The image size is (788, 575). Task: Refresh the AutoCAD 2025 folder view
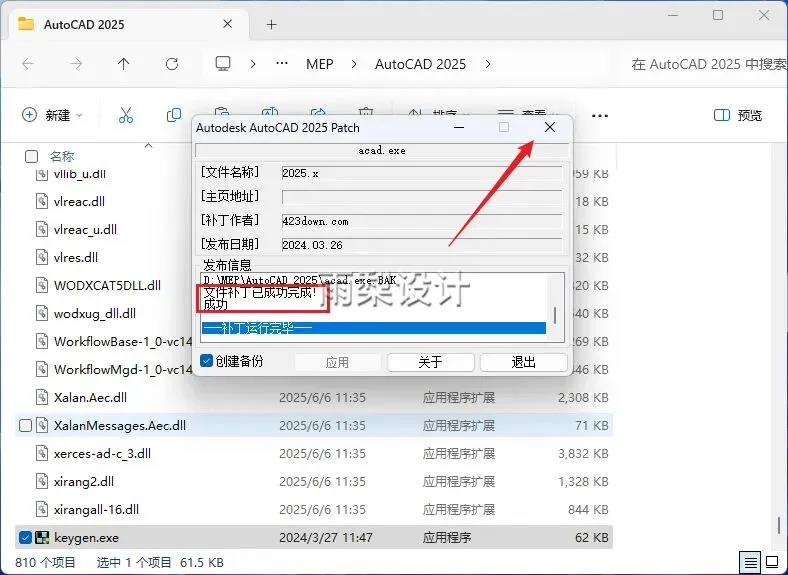point(172,64)
